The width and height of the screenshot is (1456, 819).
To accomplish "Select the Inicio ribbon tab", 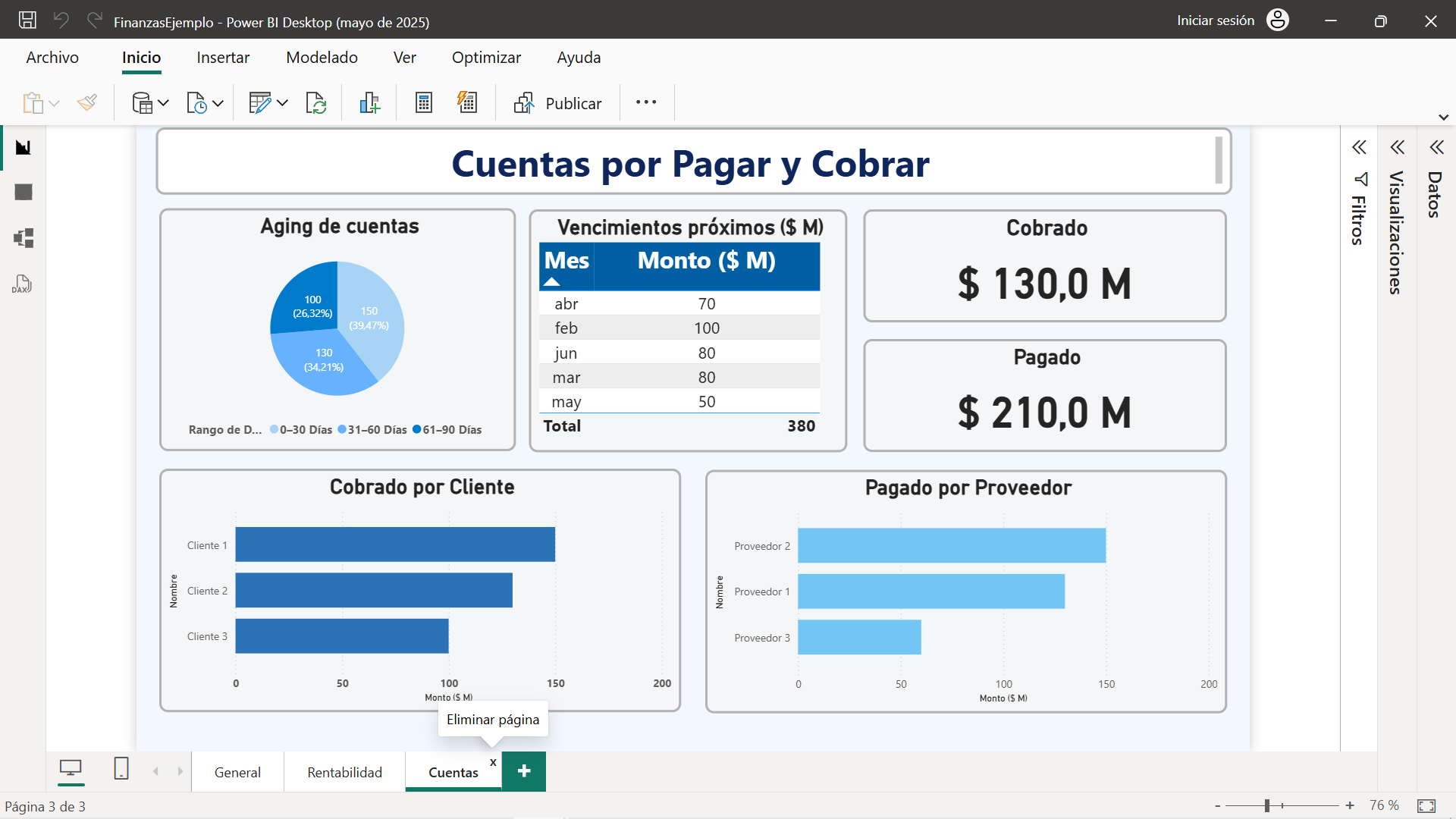I will [x=142, y=58].
